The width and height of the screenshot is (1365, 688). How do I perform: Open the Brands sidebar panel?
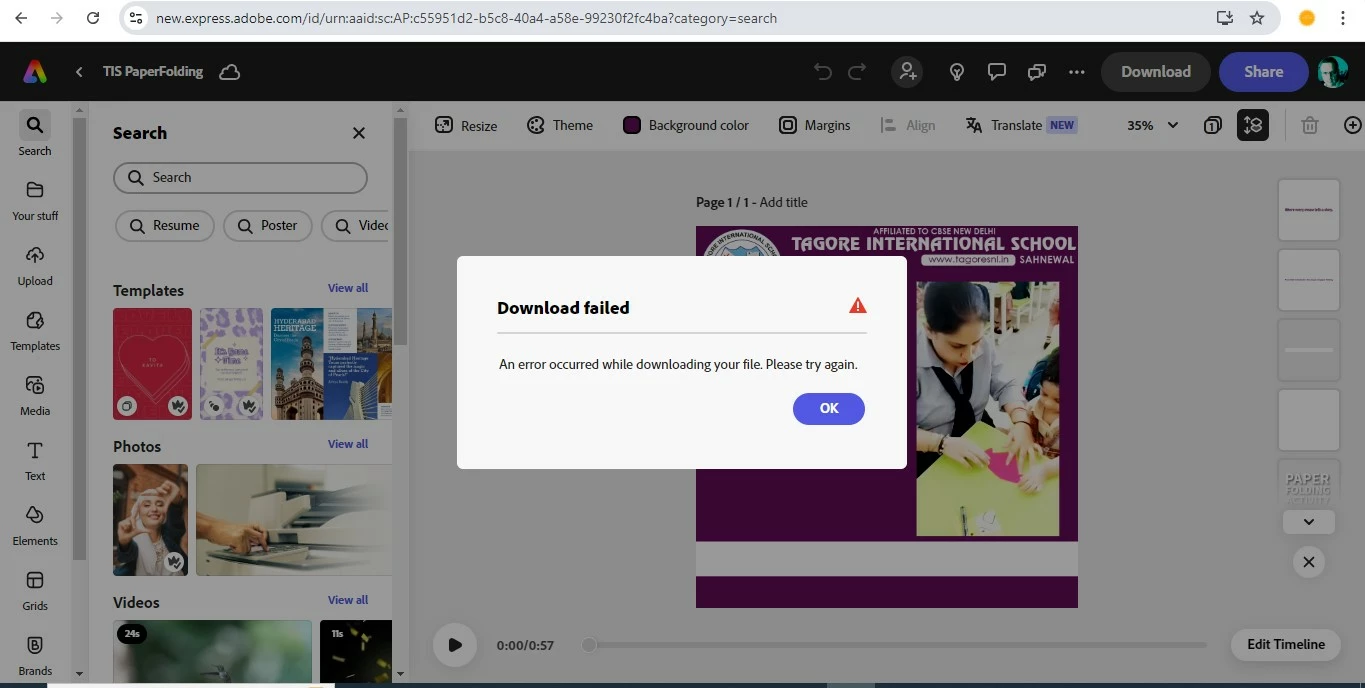pyautogui.click(x=35, y=655)
